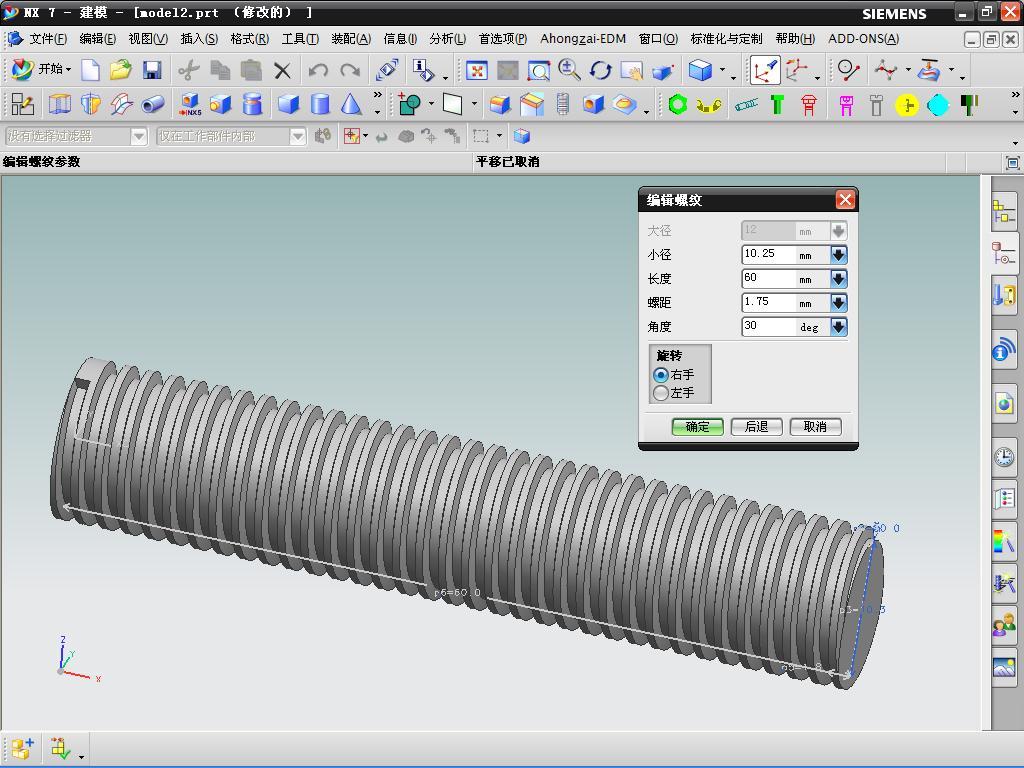Open the Ahongzai-EDM menu
Screen dimensions: 1024x768
tap(583, 39)
